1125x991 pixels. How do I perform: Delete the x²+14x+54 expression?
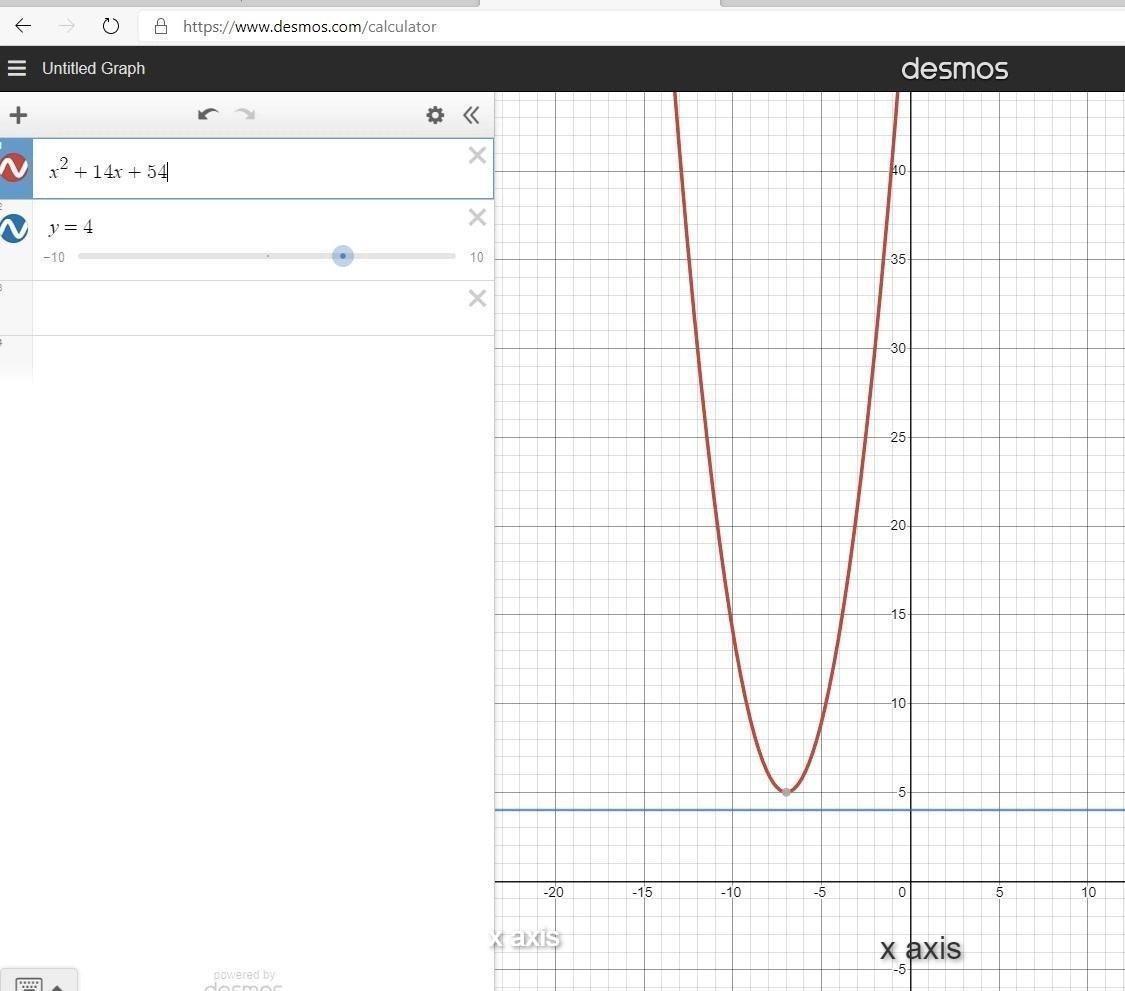[477, 155]
